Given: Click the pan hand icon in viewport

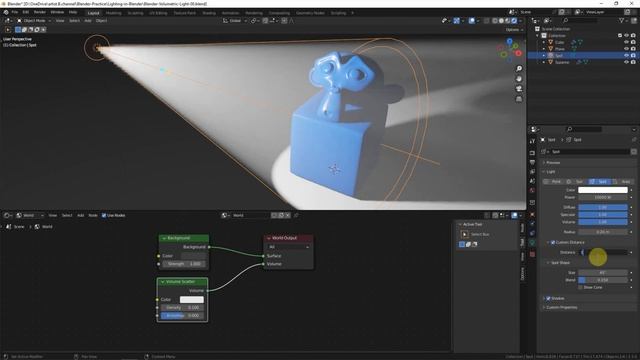Looking at the screenshot, I should [519, 79].
